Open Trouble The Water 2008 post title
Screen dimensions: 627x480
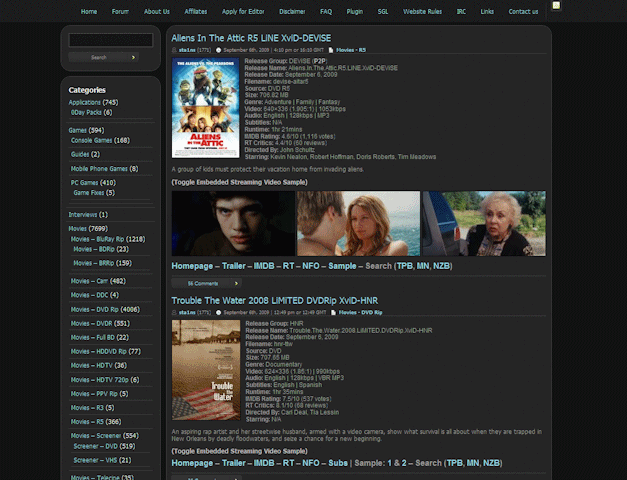click(x=275, y=300)
